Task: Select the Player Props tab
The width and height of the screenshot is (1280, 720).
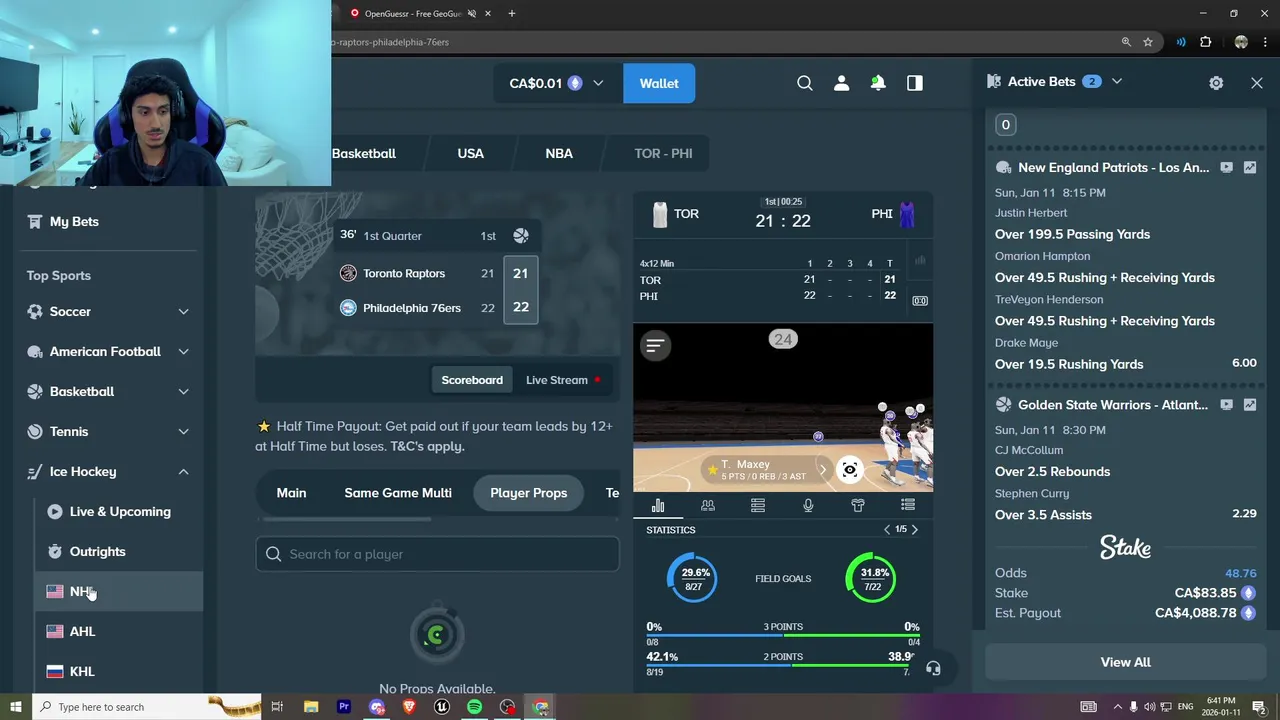Action: click(528, 493)
